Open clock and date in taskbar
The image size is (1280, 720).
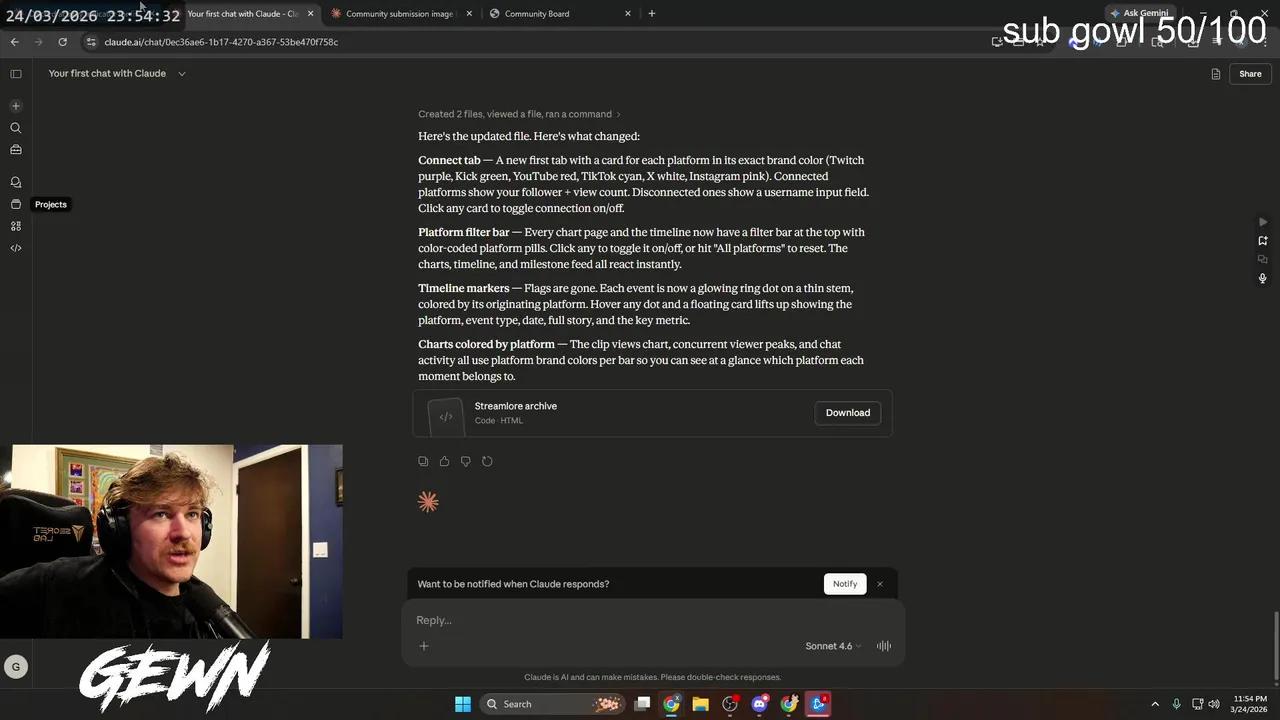(1249, 704)
